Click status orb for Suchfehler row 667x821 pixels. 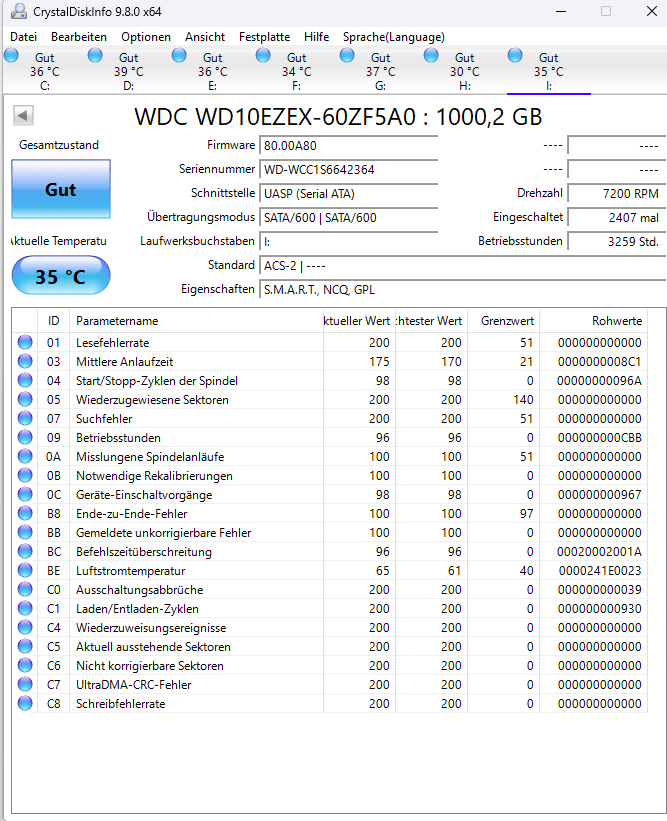click(25, 418)
